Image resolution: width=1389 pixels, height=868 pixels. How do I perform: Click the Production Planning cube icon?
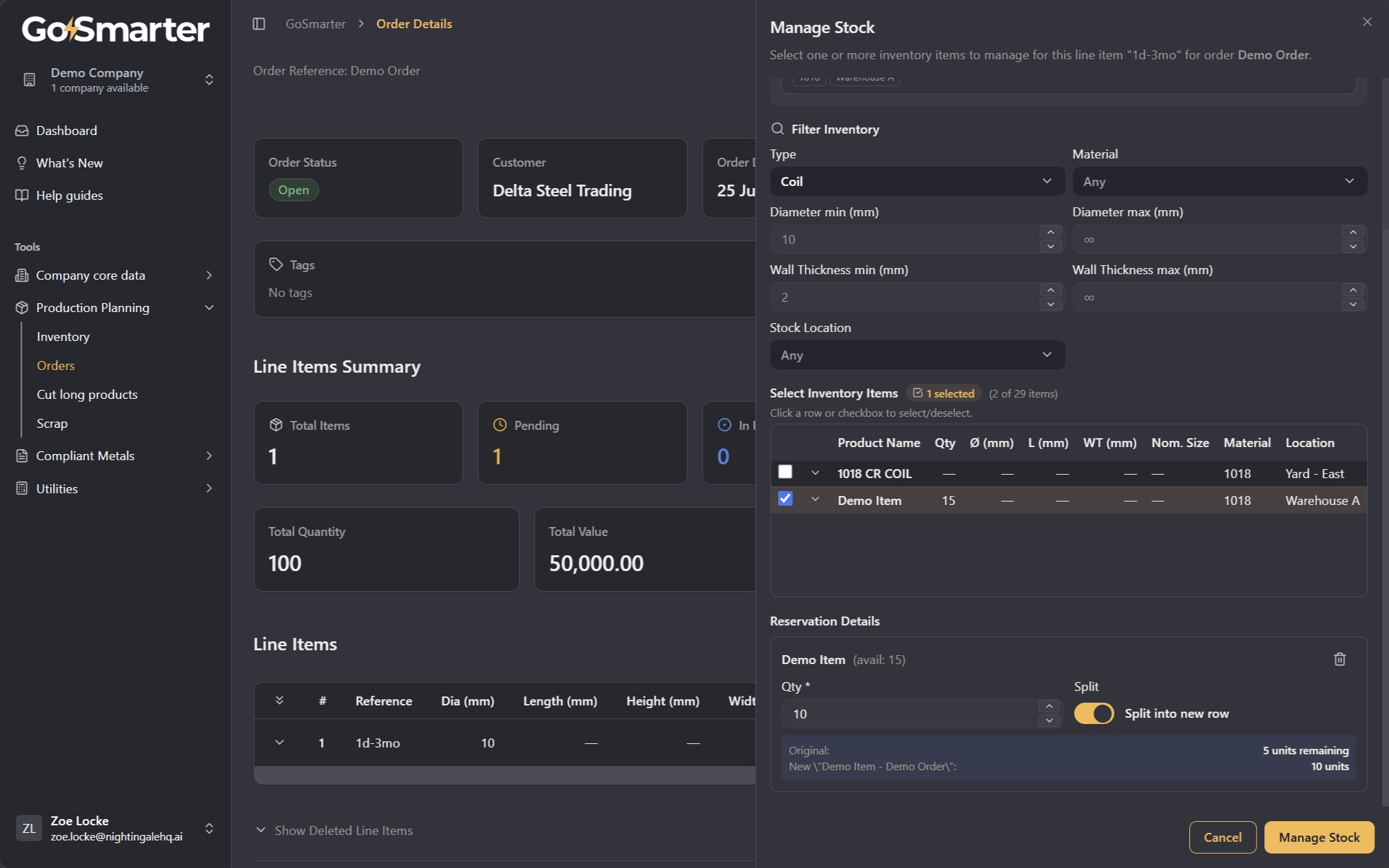22,308
